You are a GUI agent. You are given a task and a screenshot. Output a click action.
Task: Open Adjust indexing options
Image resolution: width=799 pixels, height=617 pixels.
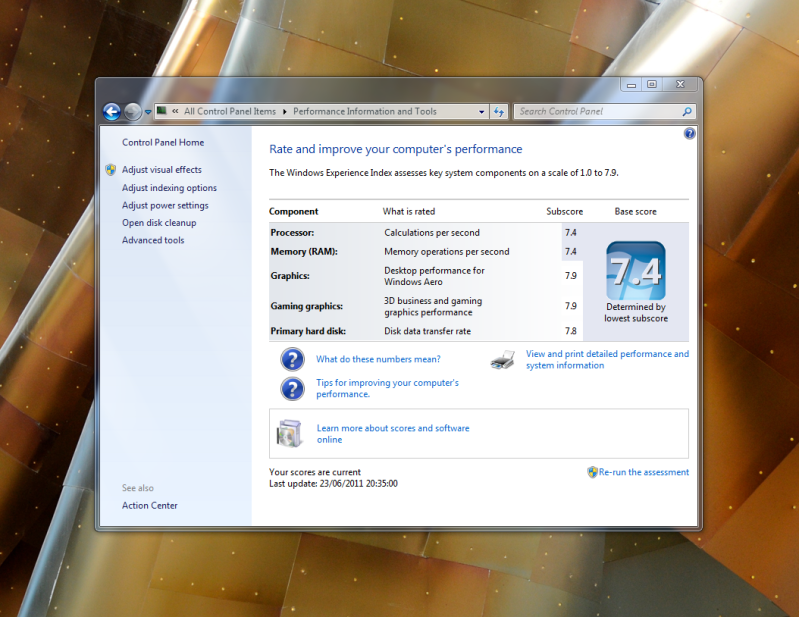(169, 188)
